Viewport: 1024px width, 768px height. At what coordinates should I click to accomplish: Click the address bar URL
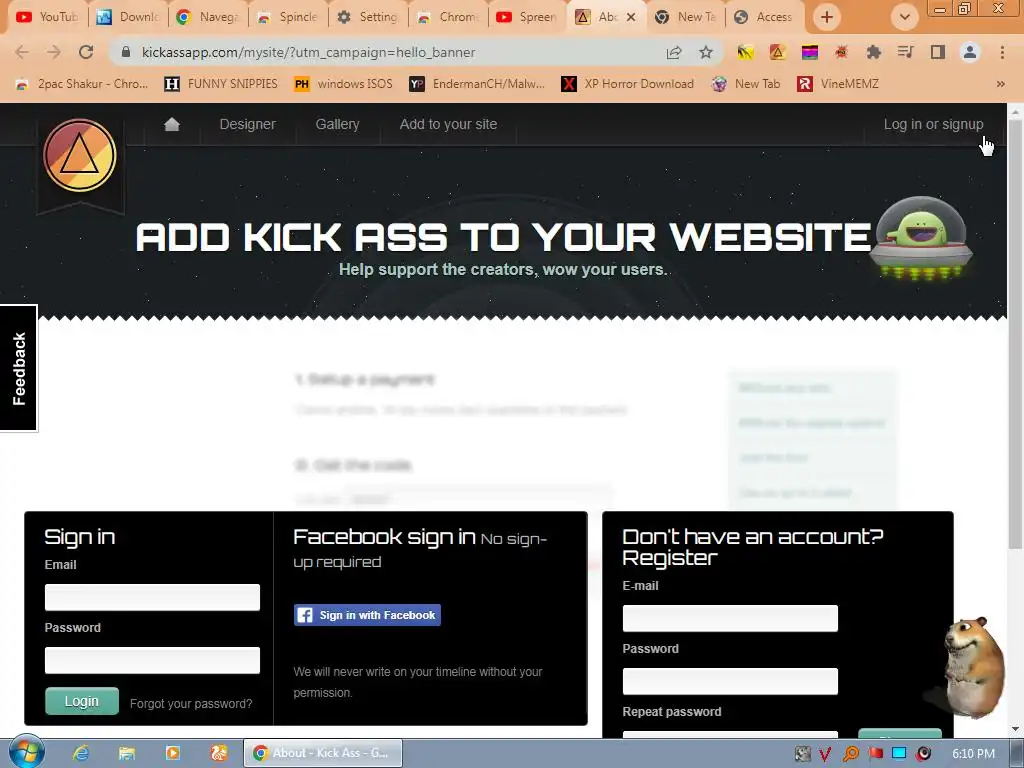pos(308,52)
